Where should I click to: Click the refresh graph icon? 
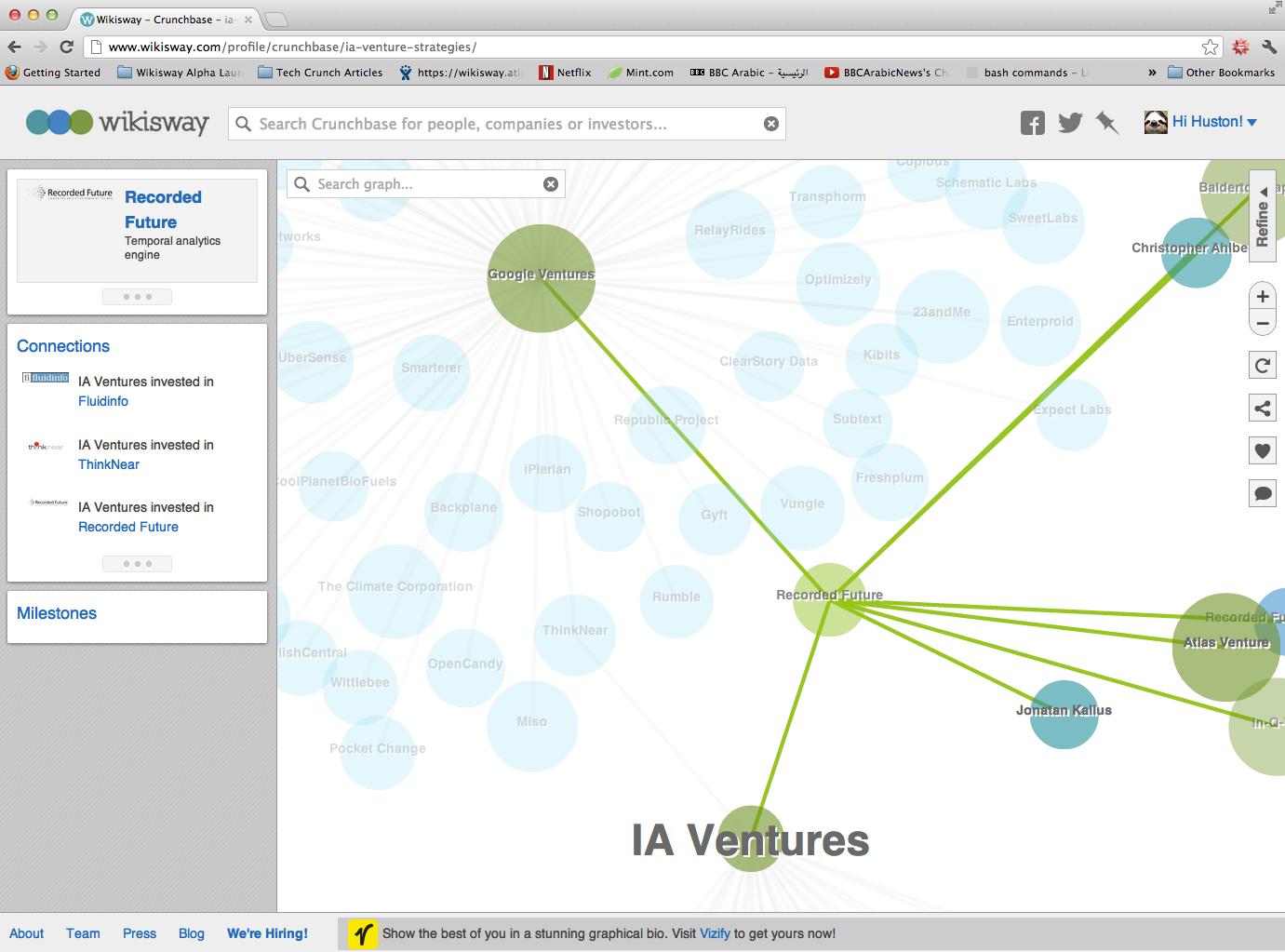click(1263, 365)
